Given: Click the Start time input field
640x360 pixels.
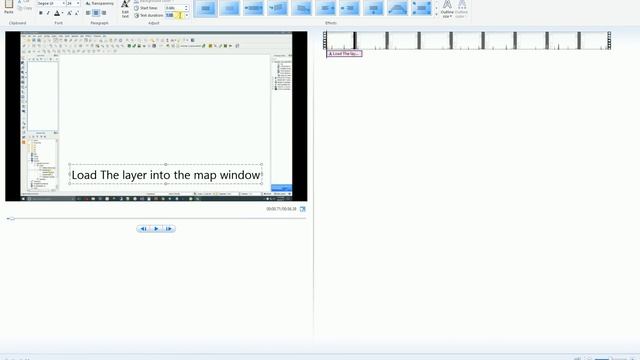Looking at the screenshot, I should 174,8.
